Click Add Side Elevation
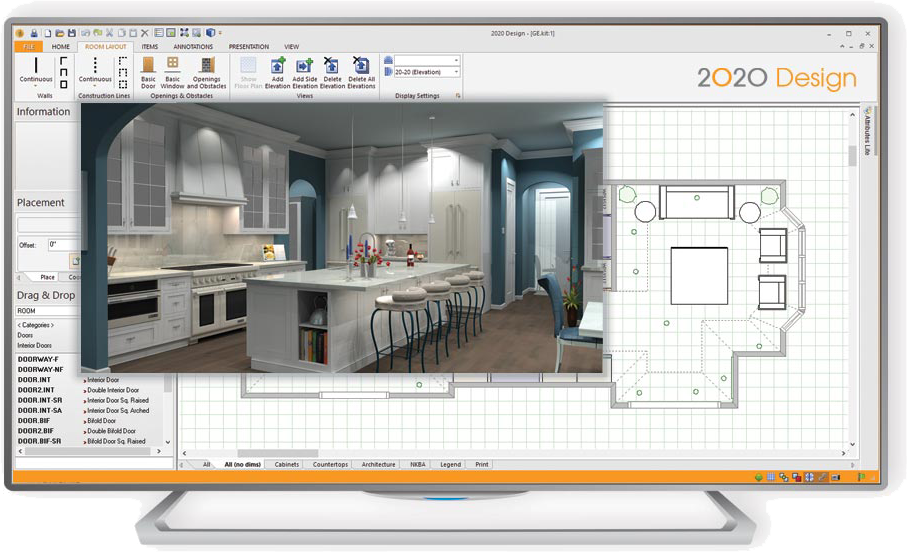 click(304, 72)
